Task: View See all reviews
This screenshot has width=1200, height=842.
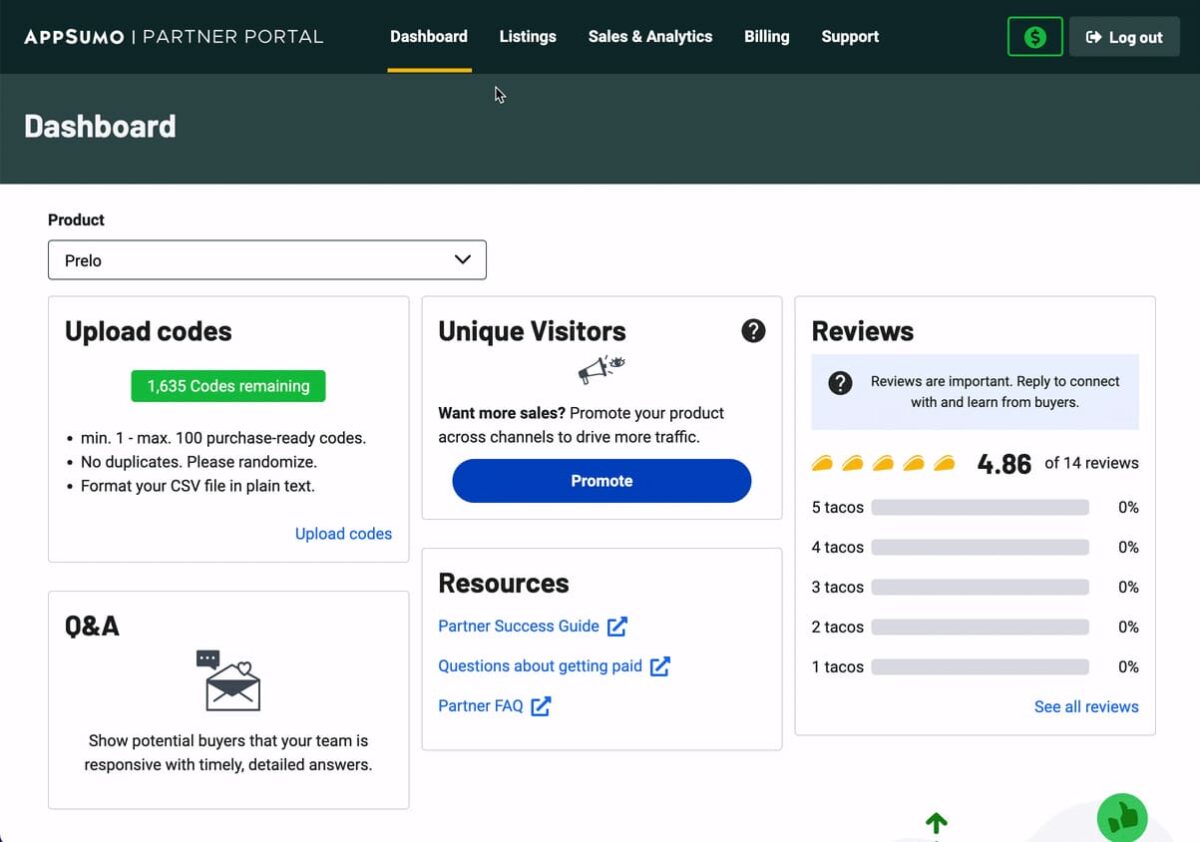Action: pos(1087,706)
